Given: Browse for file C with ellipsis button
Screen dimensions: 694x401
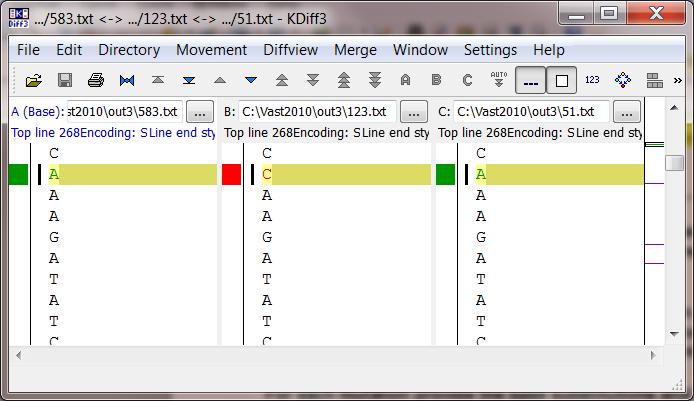Looking at the screenshot, I should pyautogui.click(x=627, y=112).
